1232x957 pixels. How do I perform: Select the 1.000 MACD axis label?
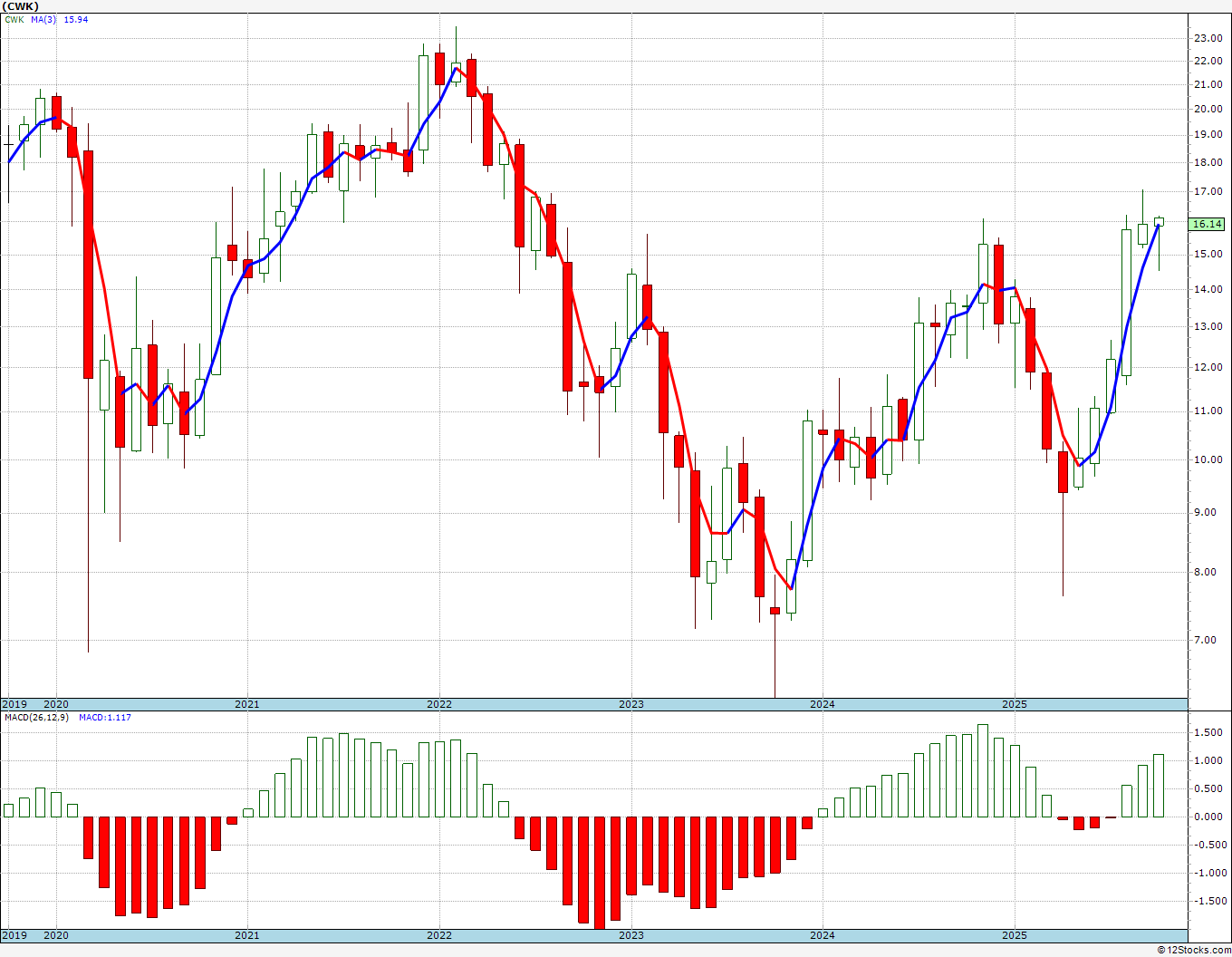1210,760
